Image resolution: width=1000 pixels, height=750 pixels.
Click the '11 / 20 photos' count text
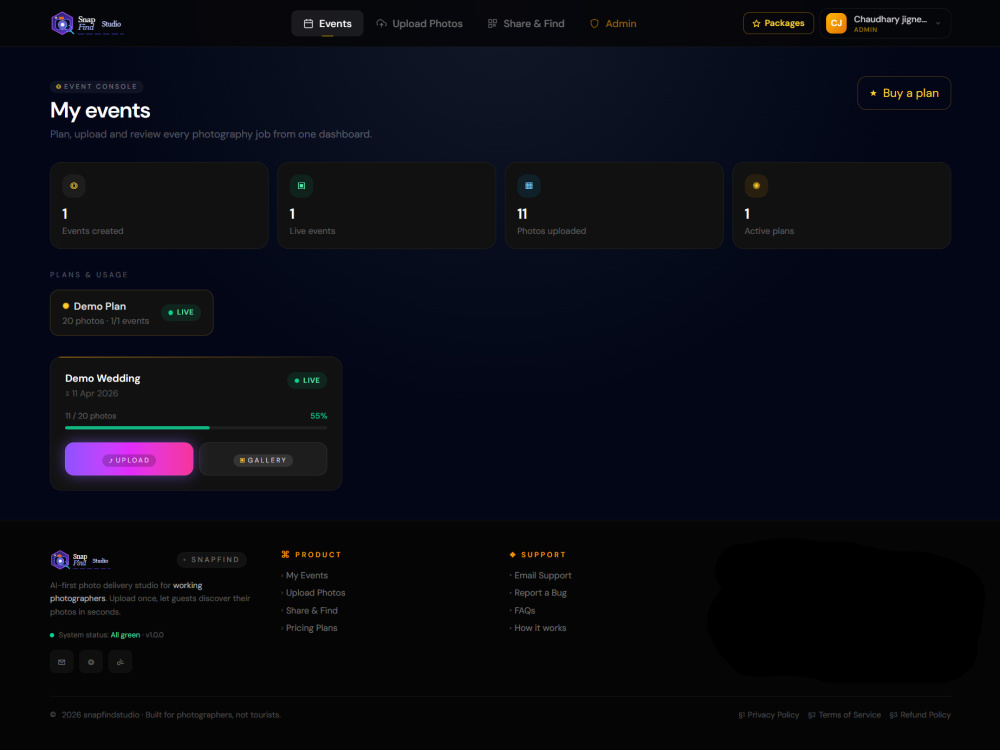point(91,416)
